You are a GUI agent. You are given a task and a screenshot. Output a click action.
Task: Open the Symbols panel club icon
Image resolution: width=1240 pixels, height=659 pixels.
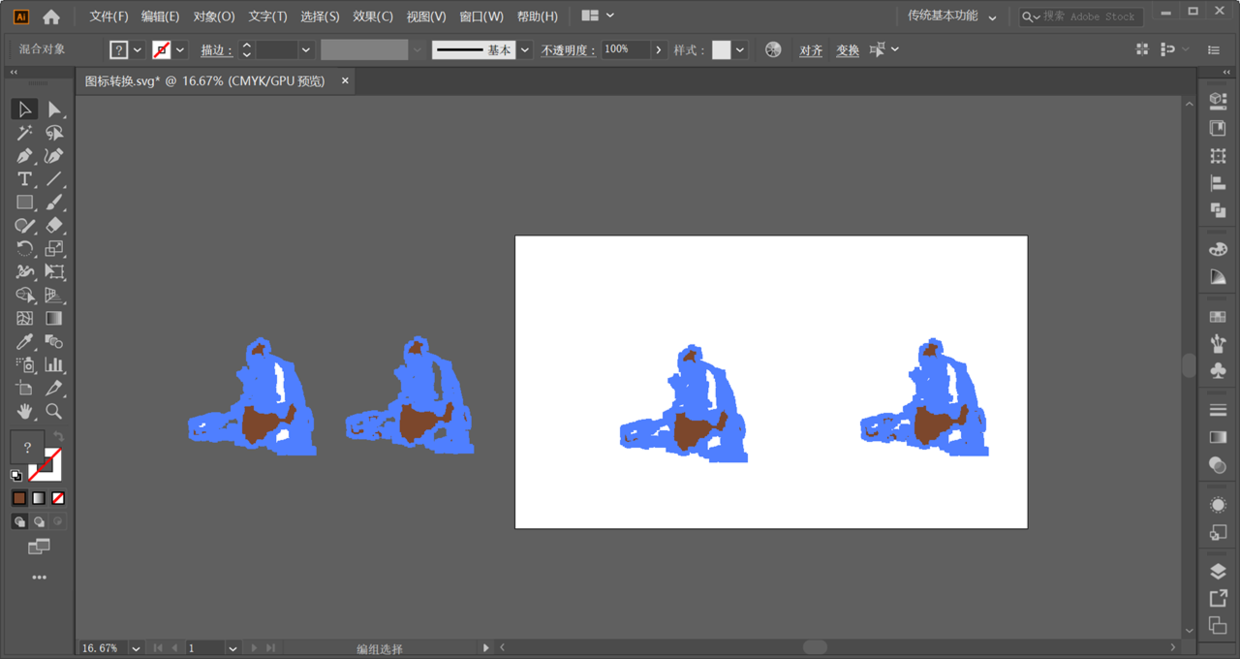pos(1217,371)
